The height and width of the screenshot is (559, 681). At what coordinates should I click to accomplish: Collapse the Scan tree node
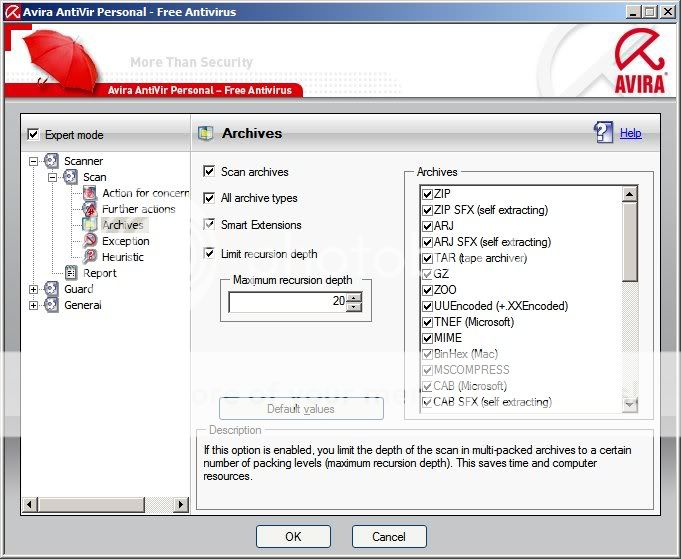(x=53, y=177)
